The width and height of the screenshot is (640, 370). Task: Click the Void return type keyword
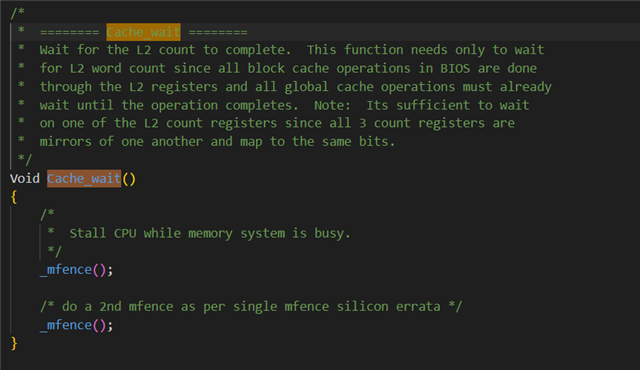click(x=25, y=179)
